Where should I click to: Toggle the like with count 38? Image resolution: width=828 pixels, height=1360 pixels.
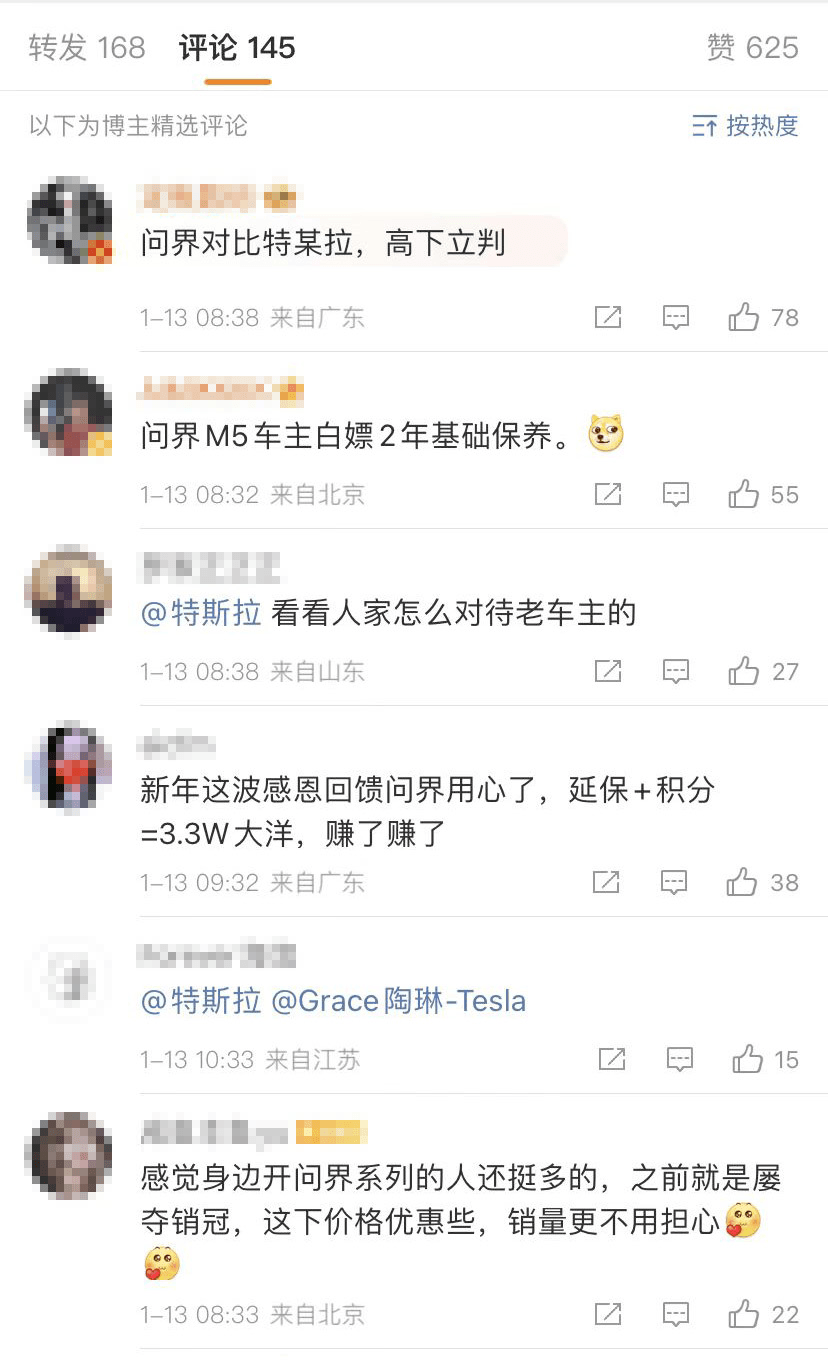pyautogui.click(x=744, y=882)
